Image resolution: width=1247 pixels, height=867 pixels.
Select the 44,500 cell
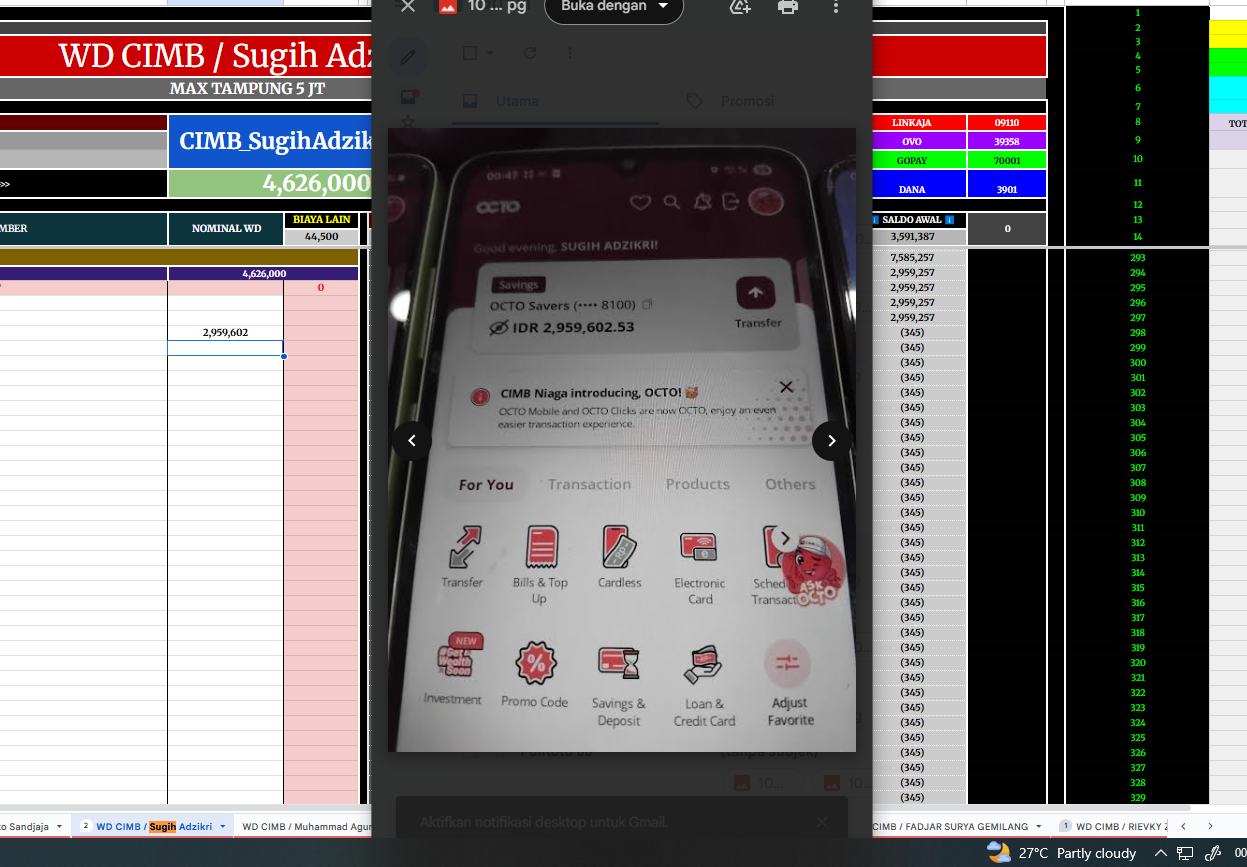(x=321, y=237)
